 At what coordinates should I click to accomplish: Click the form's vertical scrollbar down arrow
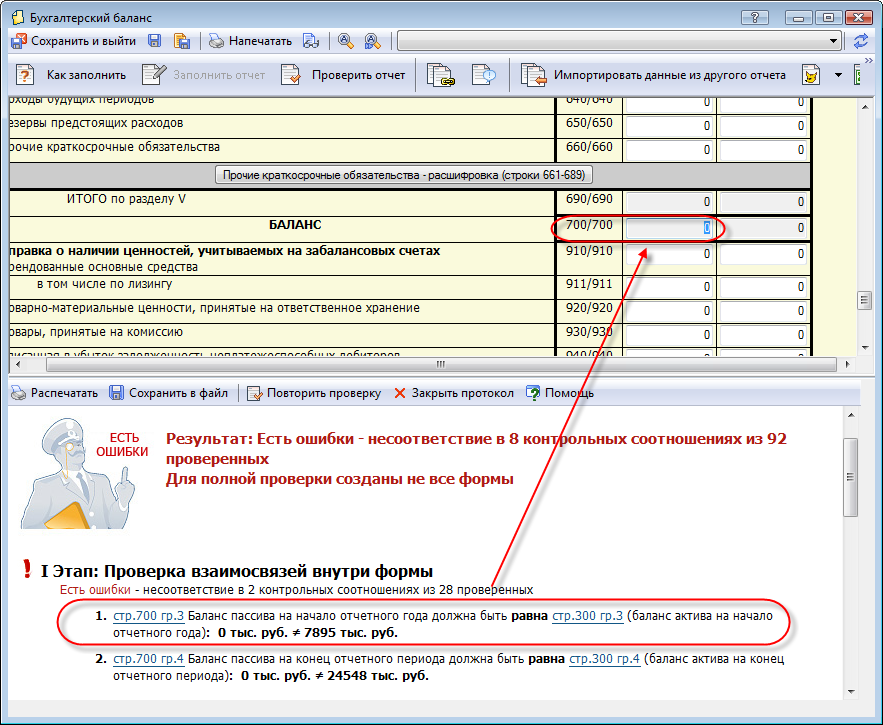pyautogui.click(x=864, y=348)
